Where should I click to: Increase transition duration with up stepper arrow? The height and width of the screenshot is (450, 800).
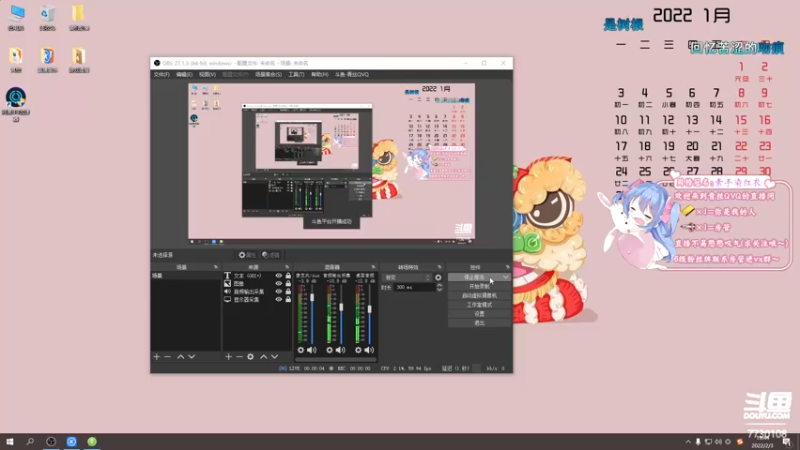coord(439,285)
